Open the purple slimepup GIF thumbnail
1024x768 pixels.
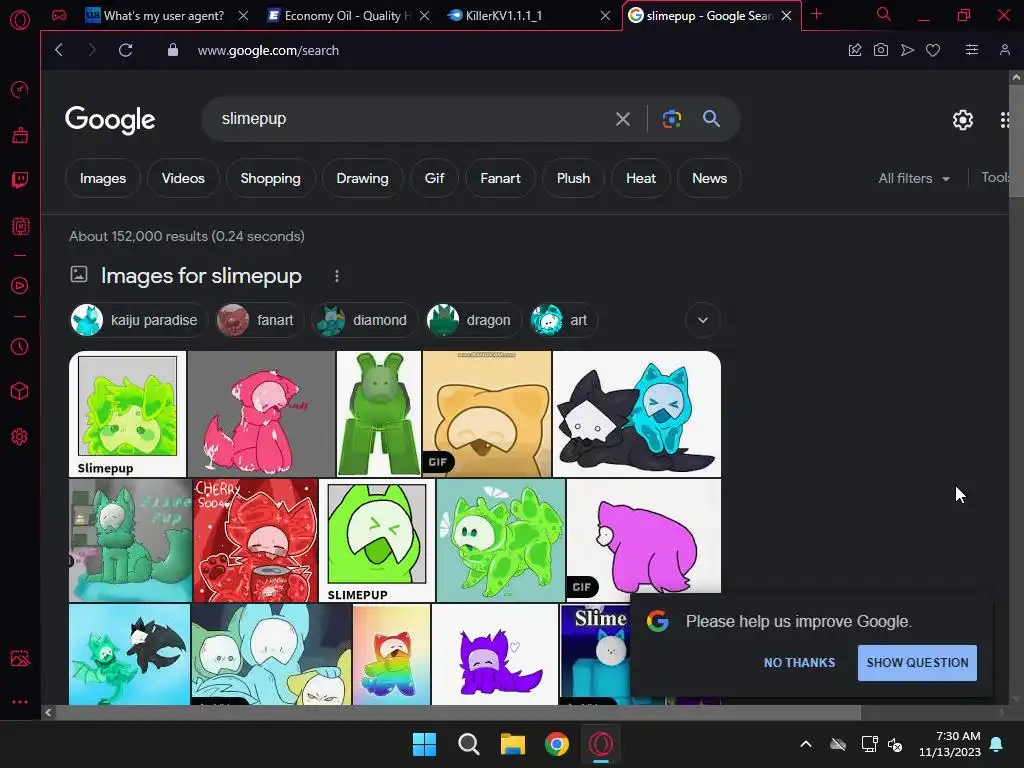pyautogui.click(x=644, y=536)
